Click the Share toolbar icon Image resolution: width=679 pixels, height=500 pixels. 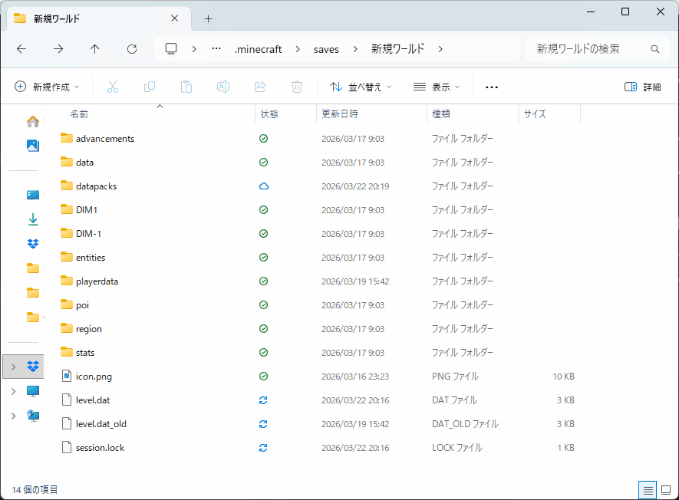[260, 87]
